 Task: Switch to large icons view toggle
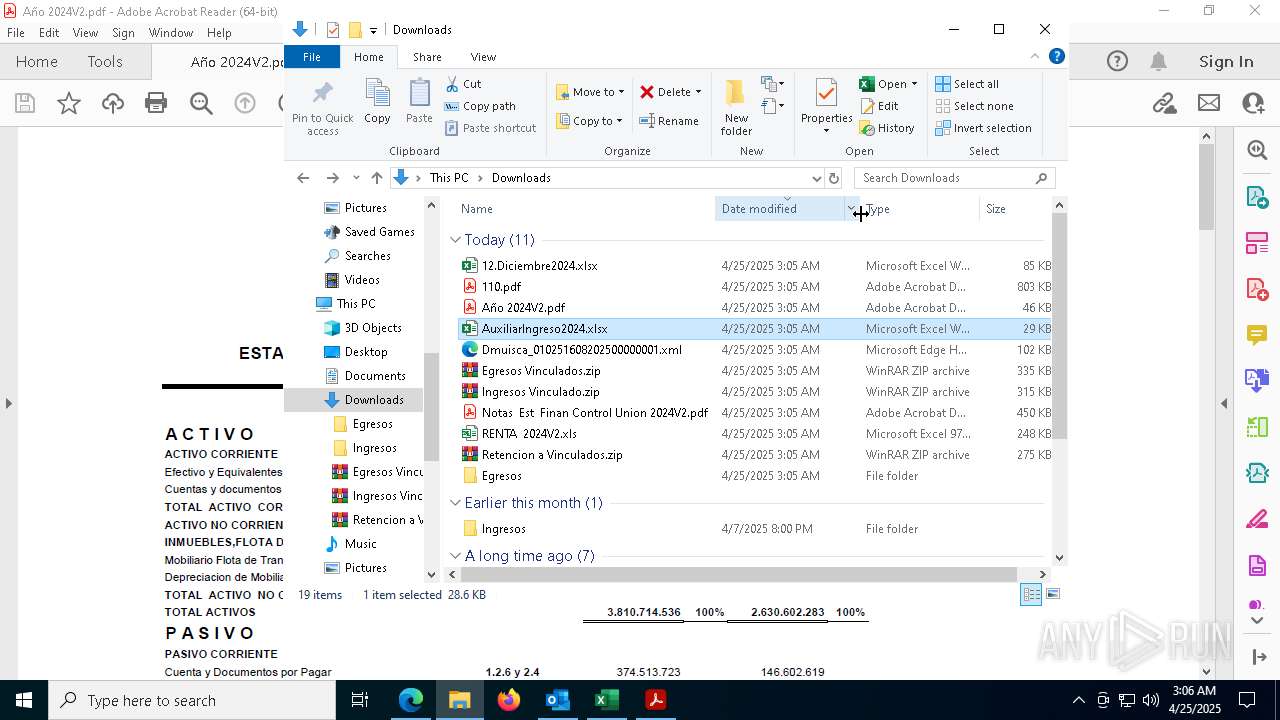point(1052,594)
